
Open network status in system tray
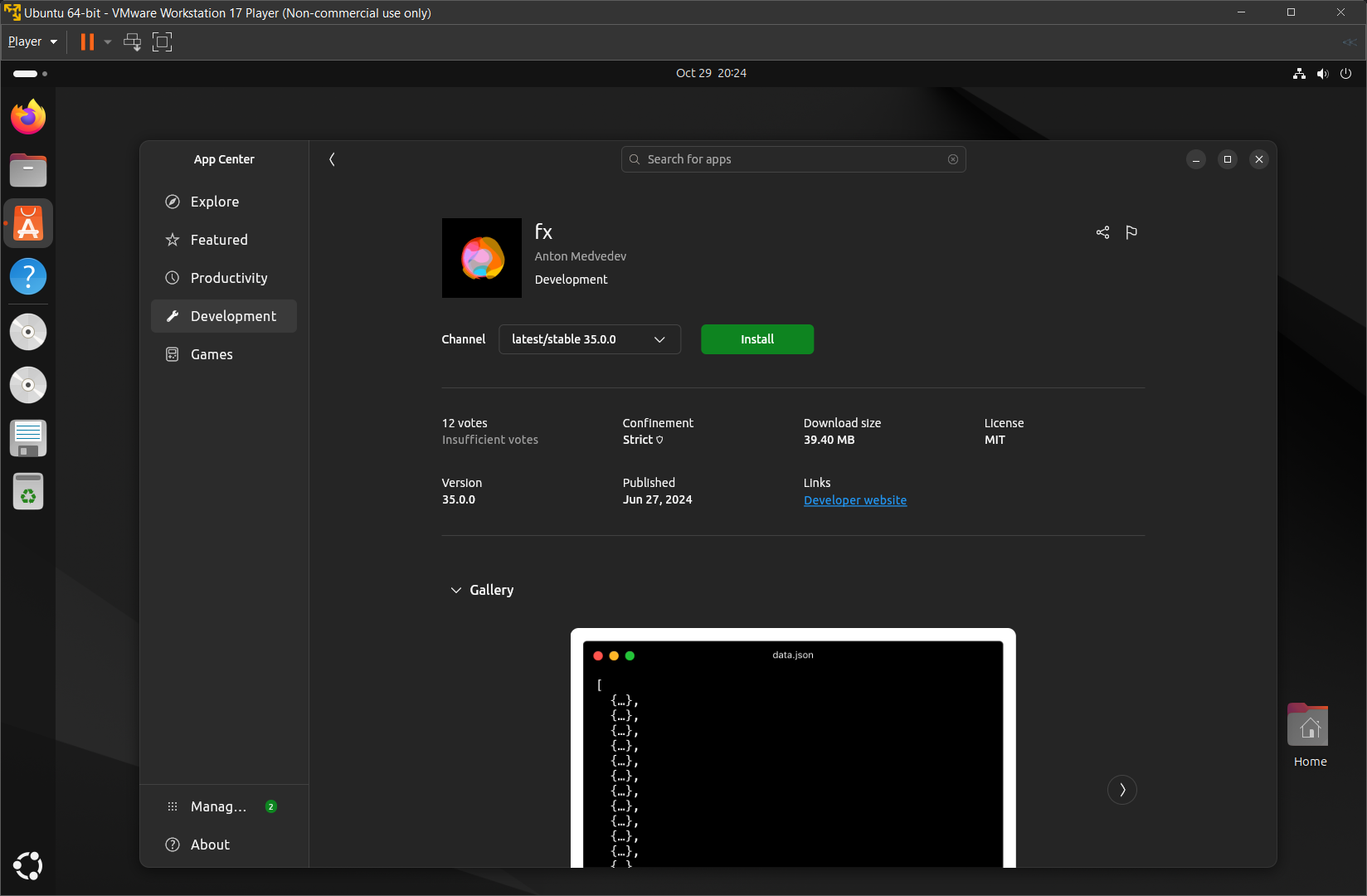point(1299,73)
